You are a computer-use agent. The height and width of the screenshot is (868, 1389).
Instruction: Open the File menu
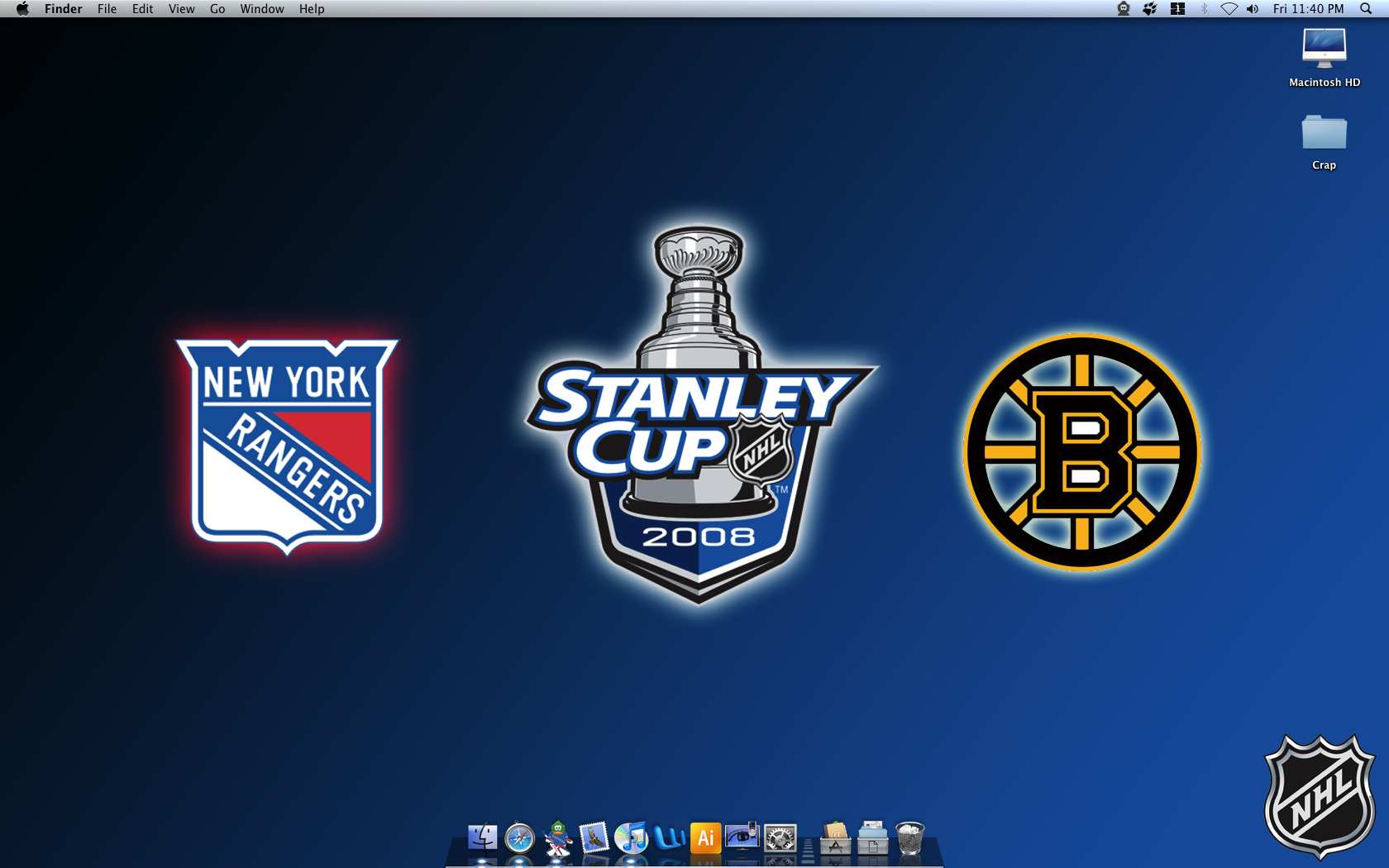107,9
